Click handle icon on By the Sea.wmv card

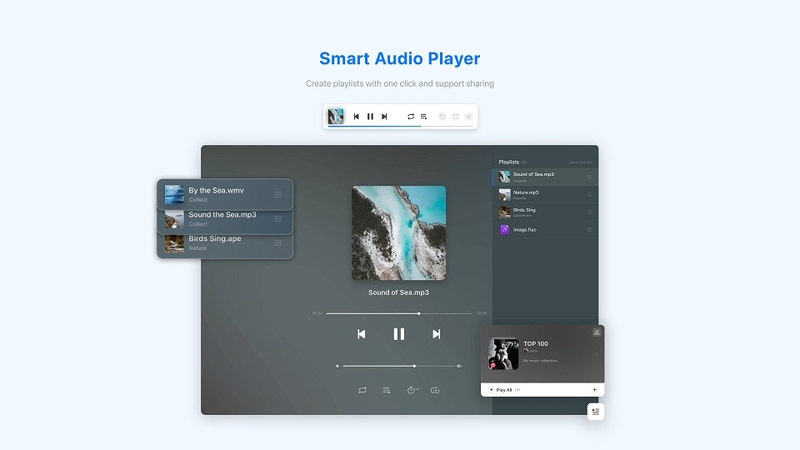[x=278, y=194]
